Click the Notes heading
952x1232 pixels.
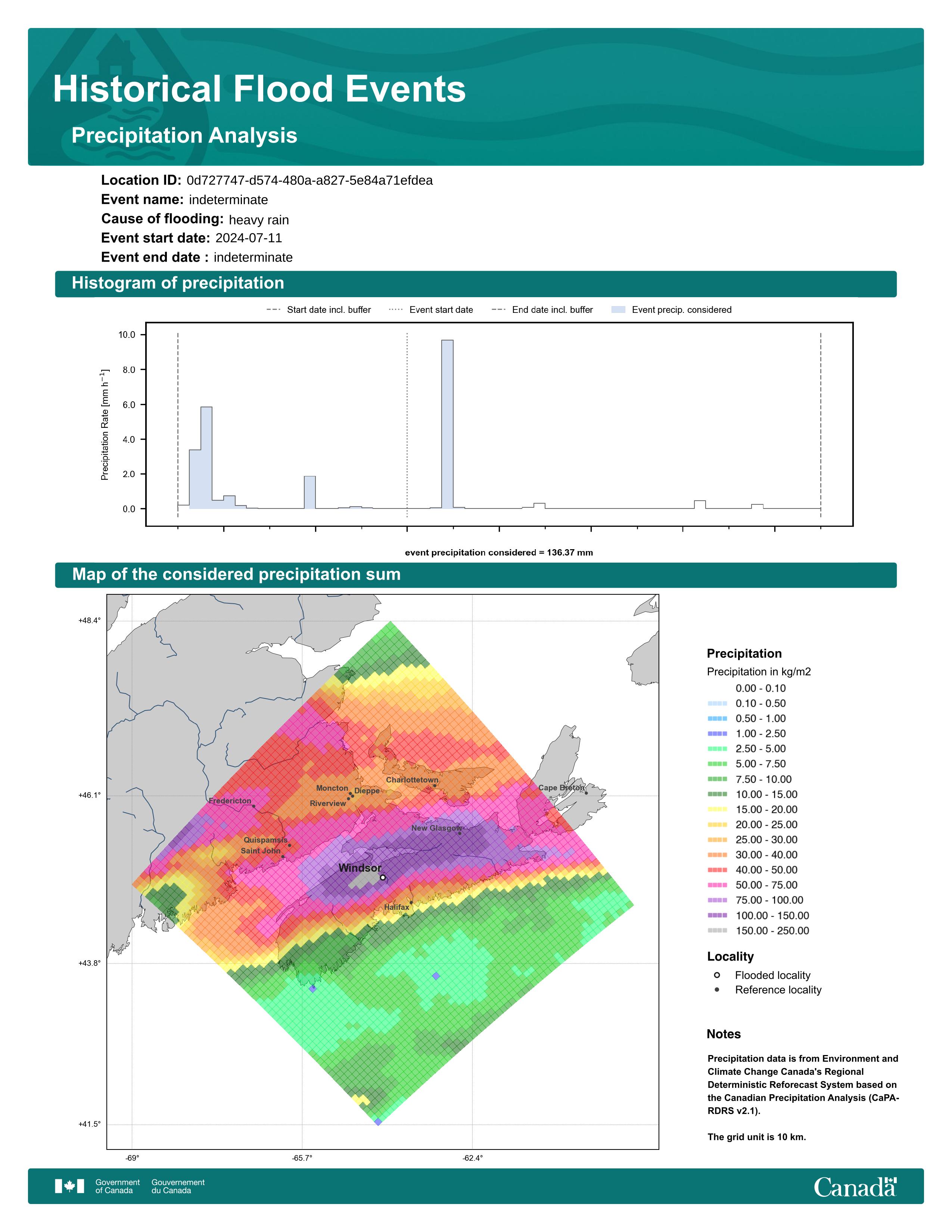[x=724, y=1034]
